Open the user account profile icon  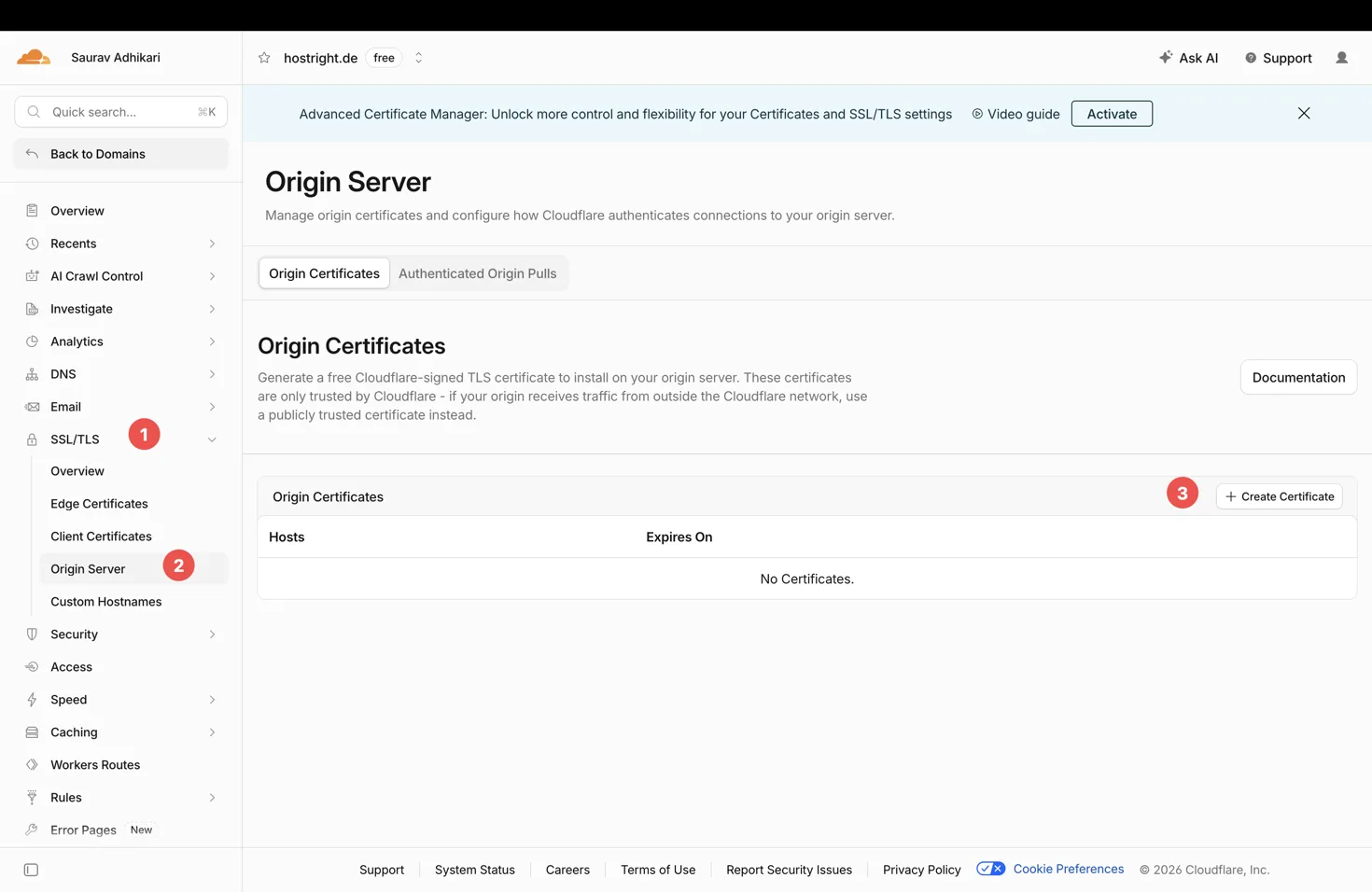pyautogui.click(x=1341, y=58)
